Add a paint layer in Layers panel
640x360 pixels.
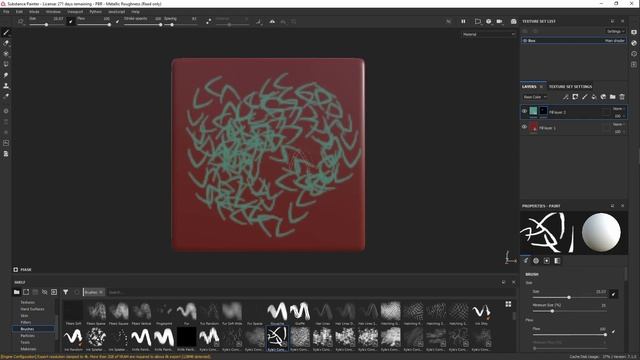coord(584,97)
